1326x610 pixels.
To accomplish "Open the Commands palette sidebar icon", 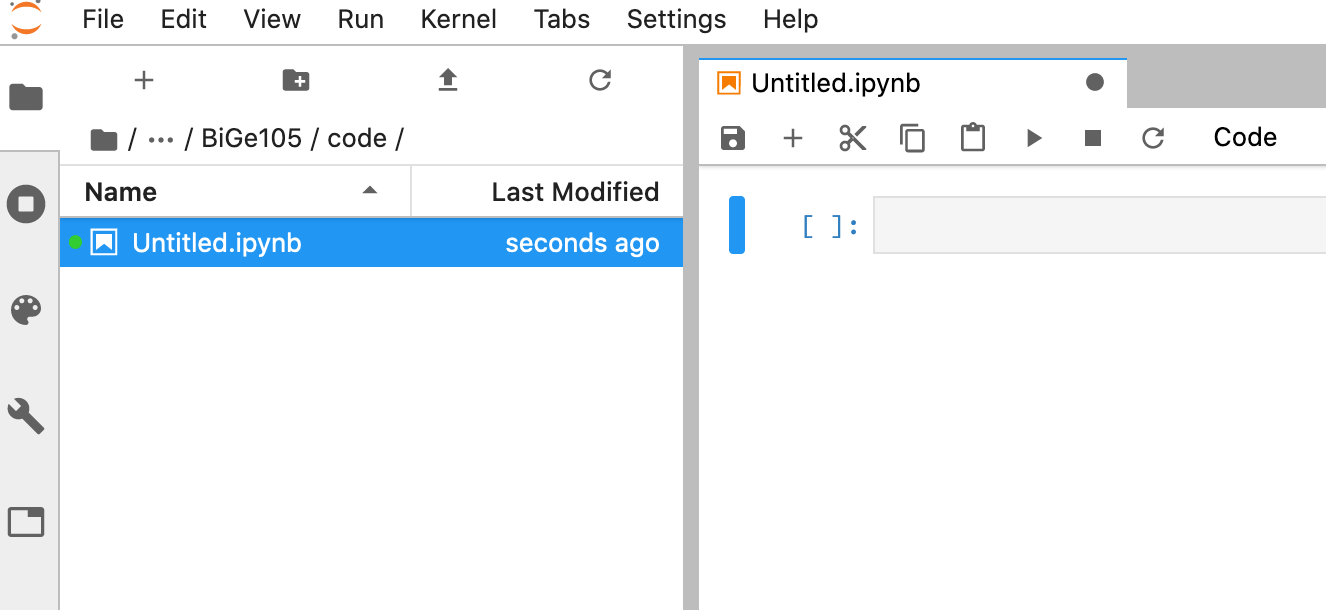I will [x=26, y=310].
